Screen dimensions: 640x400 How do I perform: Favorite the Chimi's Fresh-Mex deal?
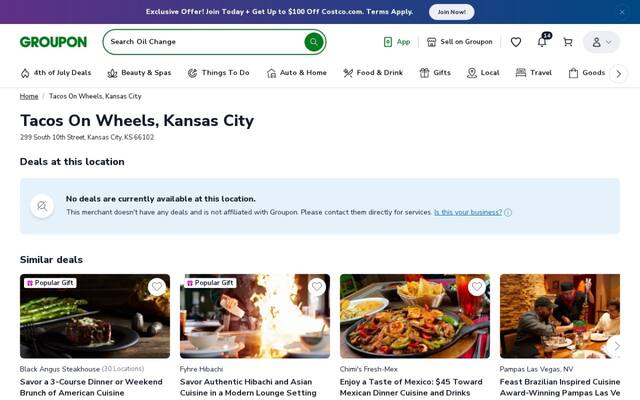click(477, 287)
